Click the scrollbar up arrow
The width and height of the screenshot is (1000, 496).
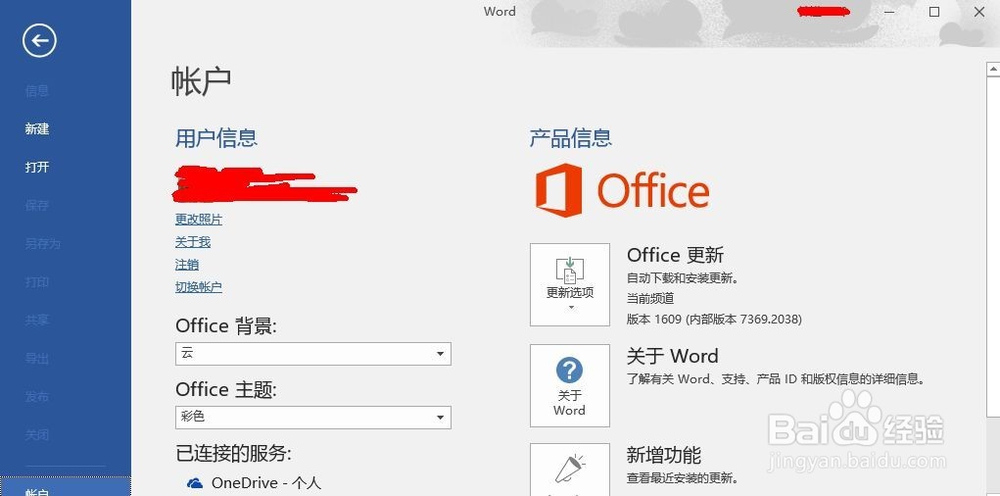pyautogui.click(x=993, y=68)
